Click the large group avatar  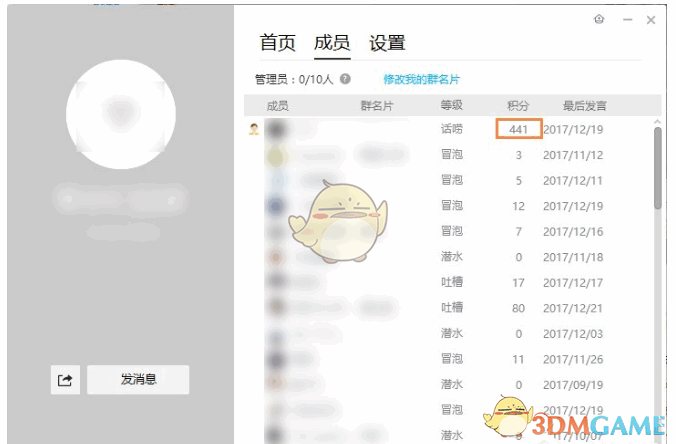[121, 114]
